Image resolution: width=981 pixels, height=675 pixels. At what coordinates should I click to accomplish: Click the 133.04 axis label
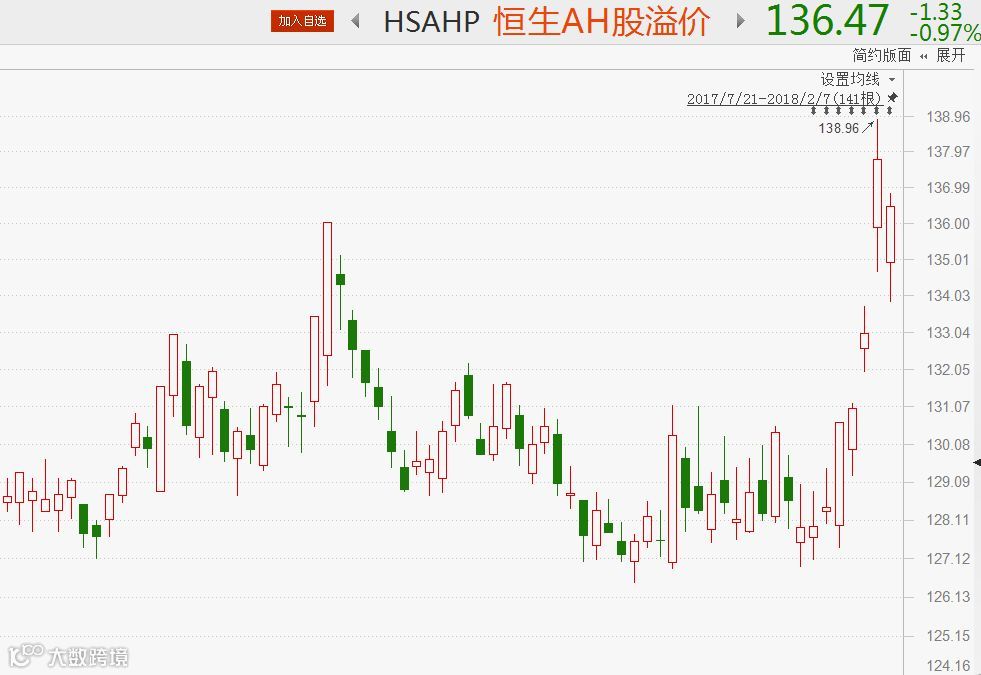click(x=948, y=332)
